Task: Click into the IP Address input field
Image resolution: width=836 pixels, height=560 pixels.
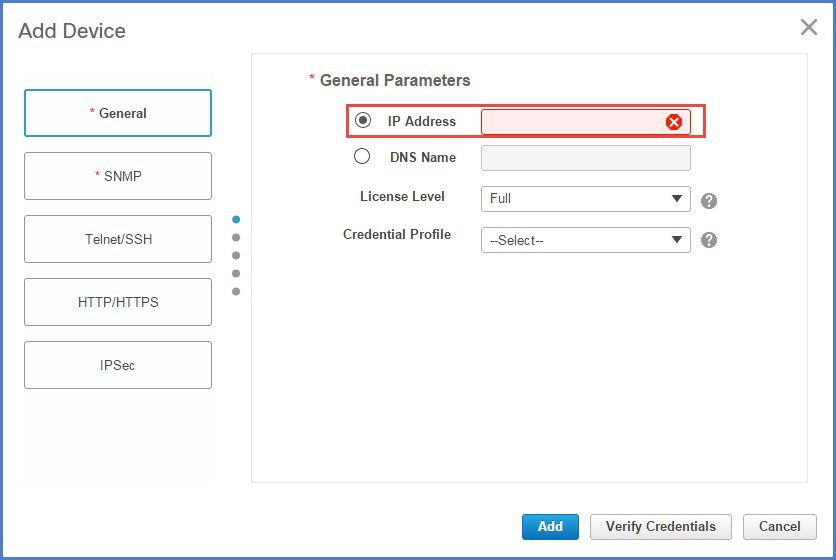Action: [x=572, y=122]
